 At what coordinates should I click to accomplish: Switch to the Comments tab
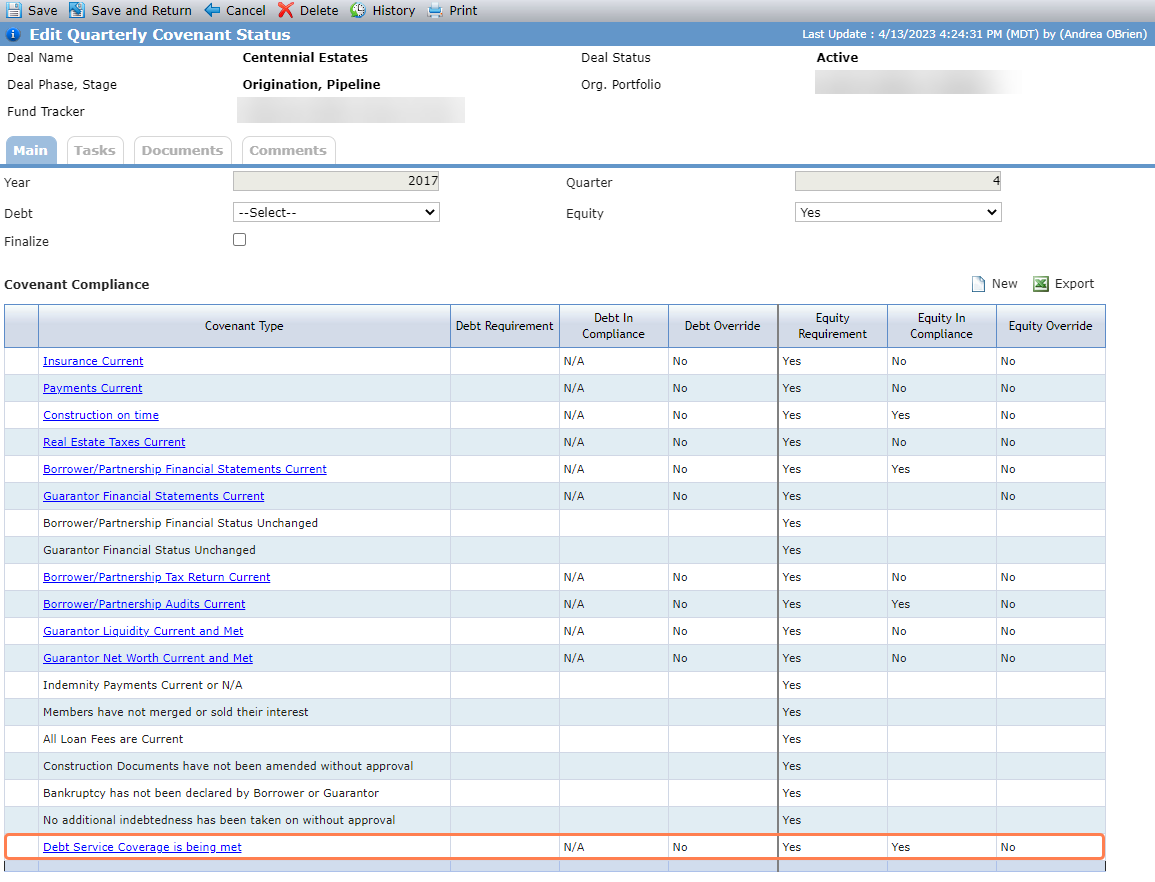(x=288, y=150)
